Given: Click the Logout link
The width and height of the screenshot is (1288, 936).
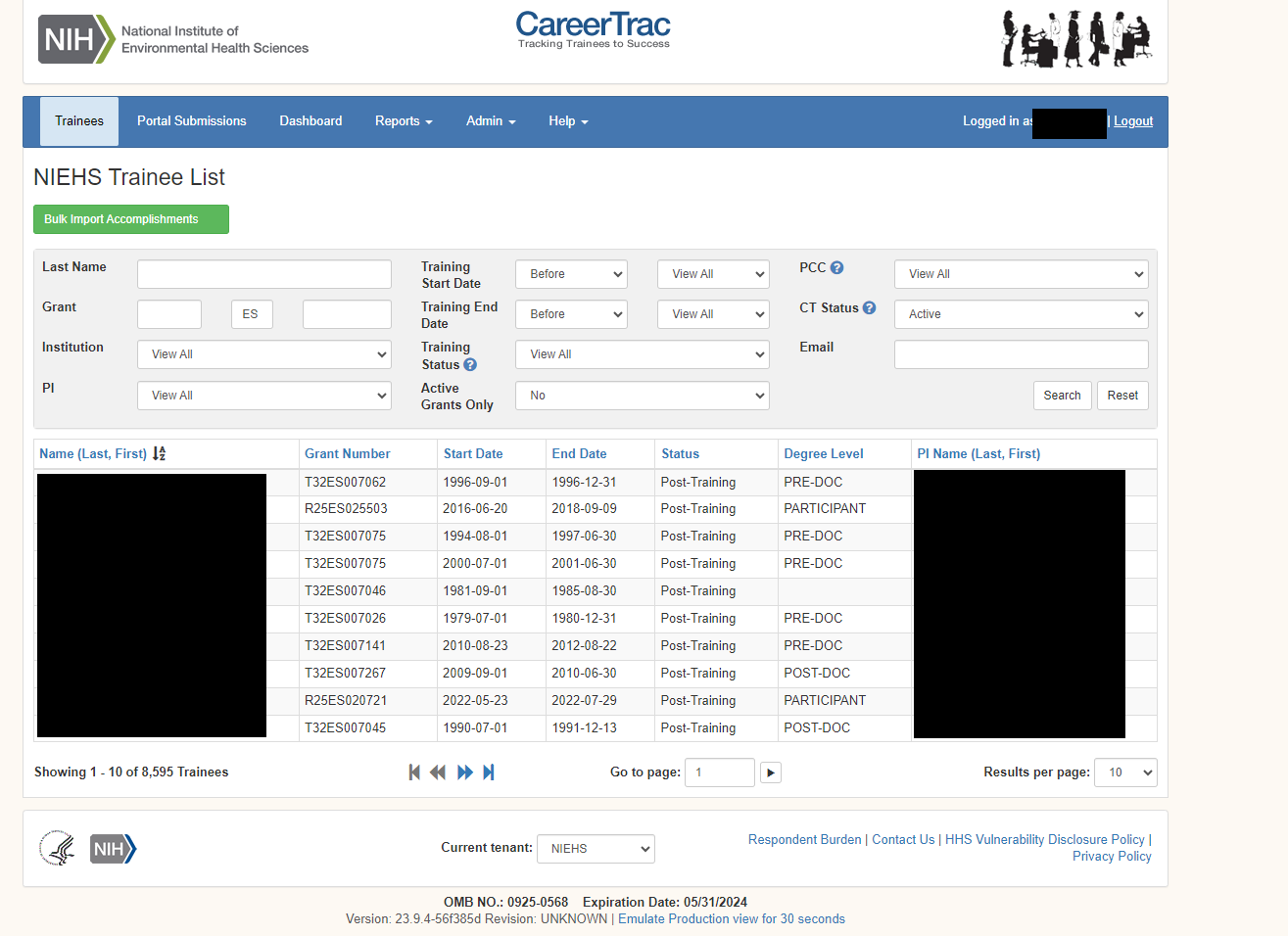Looking at the screenshot, I should point(1133,121).
